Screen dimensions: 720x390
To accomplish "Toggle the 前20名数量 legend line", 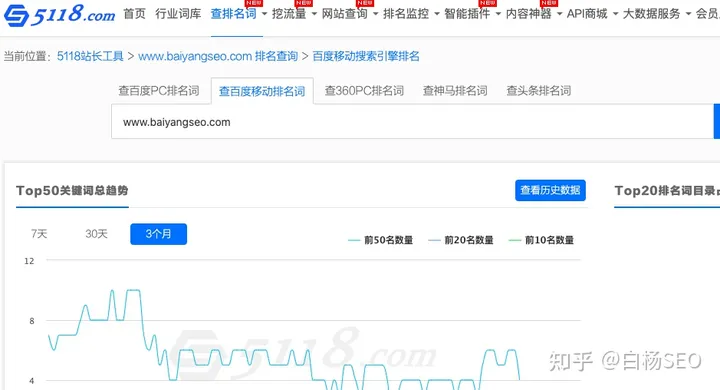I will (x=461, y=240).
